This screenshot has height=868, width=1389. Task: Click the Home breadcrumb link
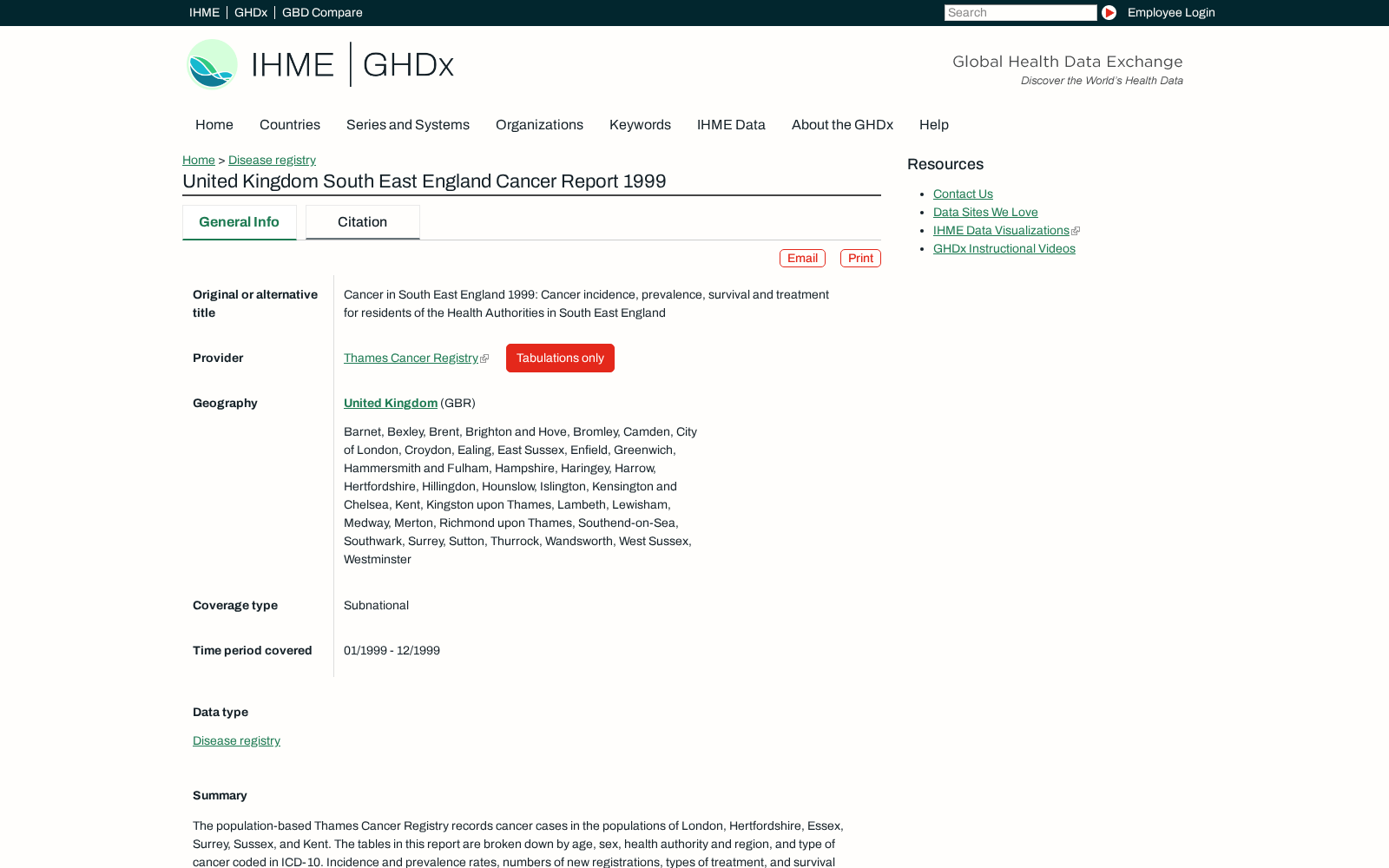coord(199,161)
